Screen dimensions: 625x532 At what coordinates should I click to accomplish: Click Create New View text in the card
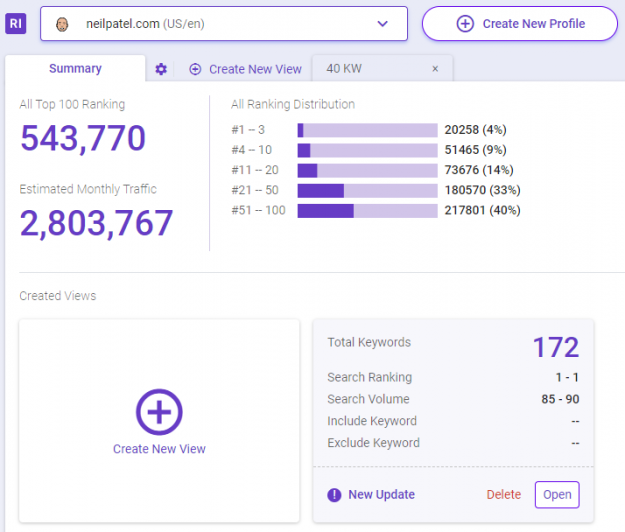[x=159, y=449]
